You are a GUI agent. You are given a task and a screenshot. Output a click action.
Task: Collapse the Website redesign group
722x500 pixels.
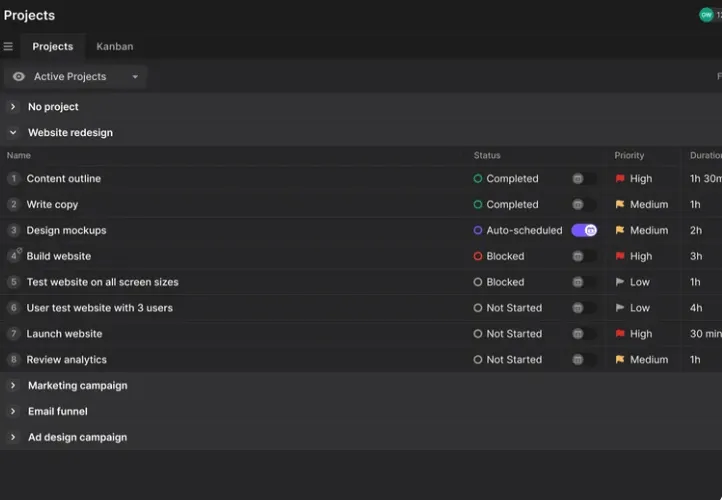(13, 133)
